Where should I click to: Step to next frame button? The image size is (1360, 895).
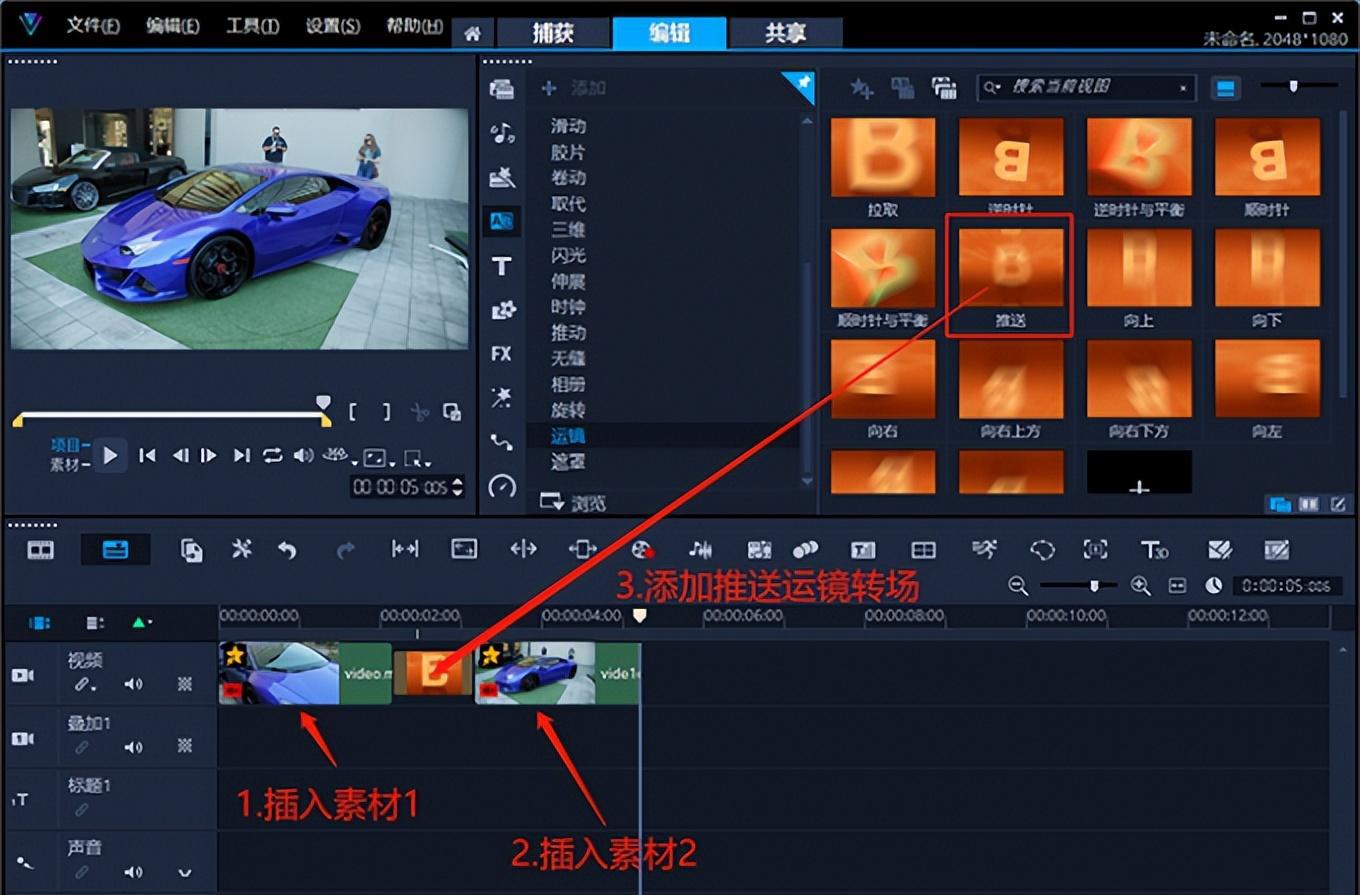pos(208,456)
